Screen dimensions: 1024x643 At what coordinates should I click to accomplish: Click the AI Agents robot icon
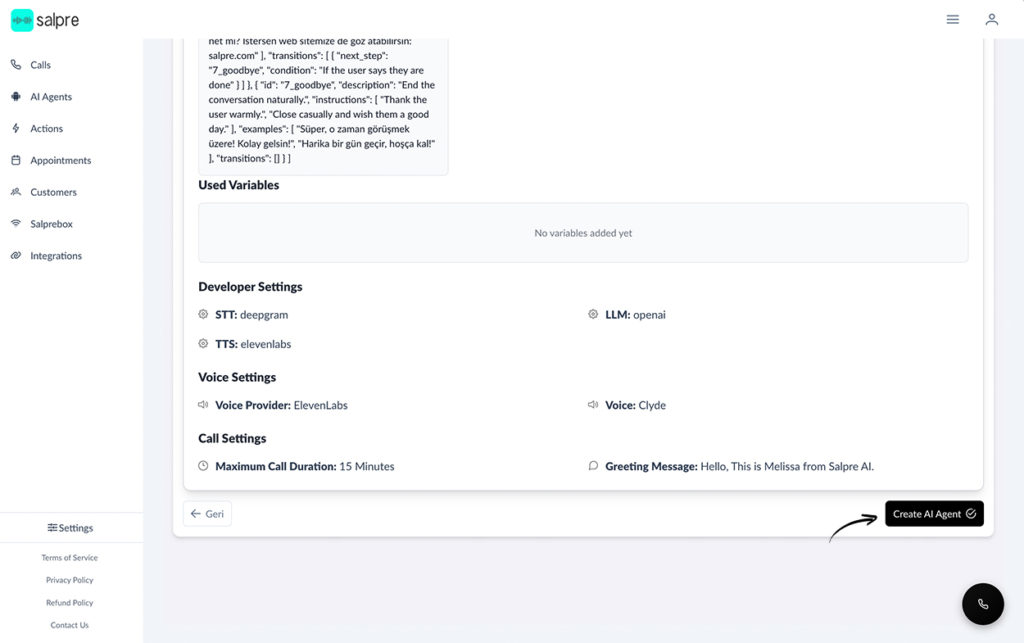[x=16, y=97]
